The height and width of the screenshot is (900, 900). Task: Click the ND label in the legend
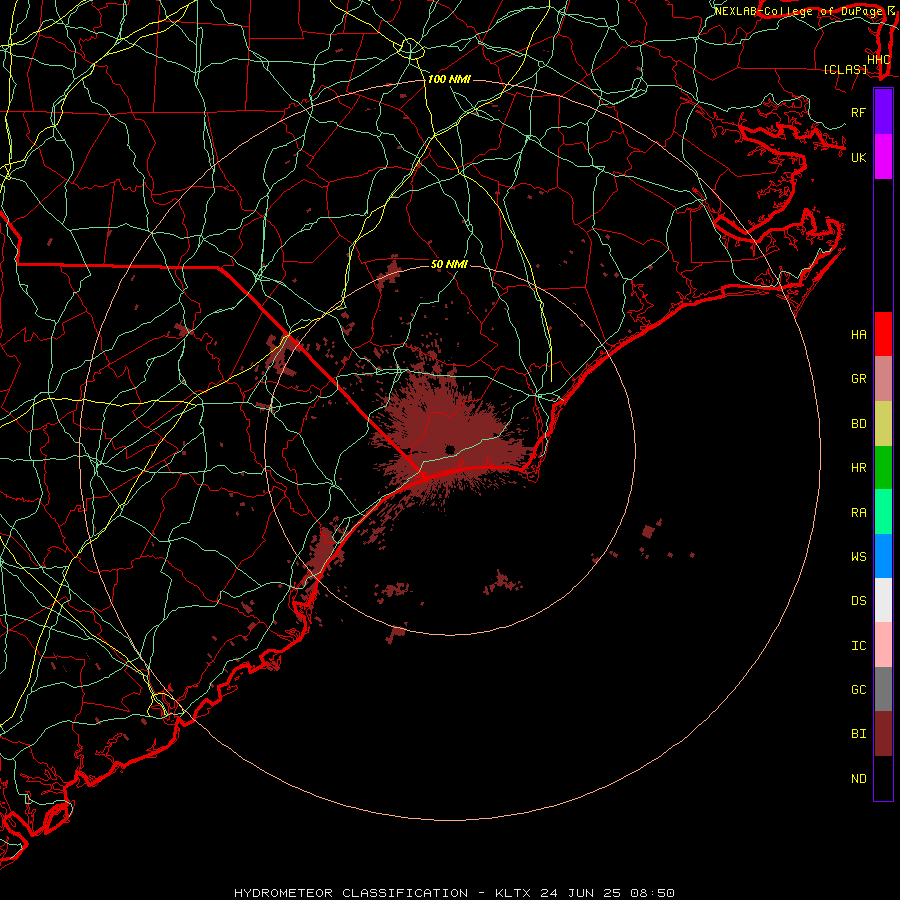click(859, 779)
